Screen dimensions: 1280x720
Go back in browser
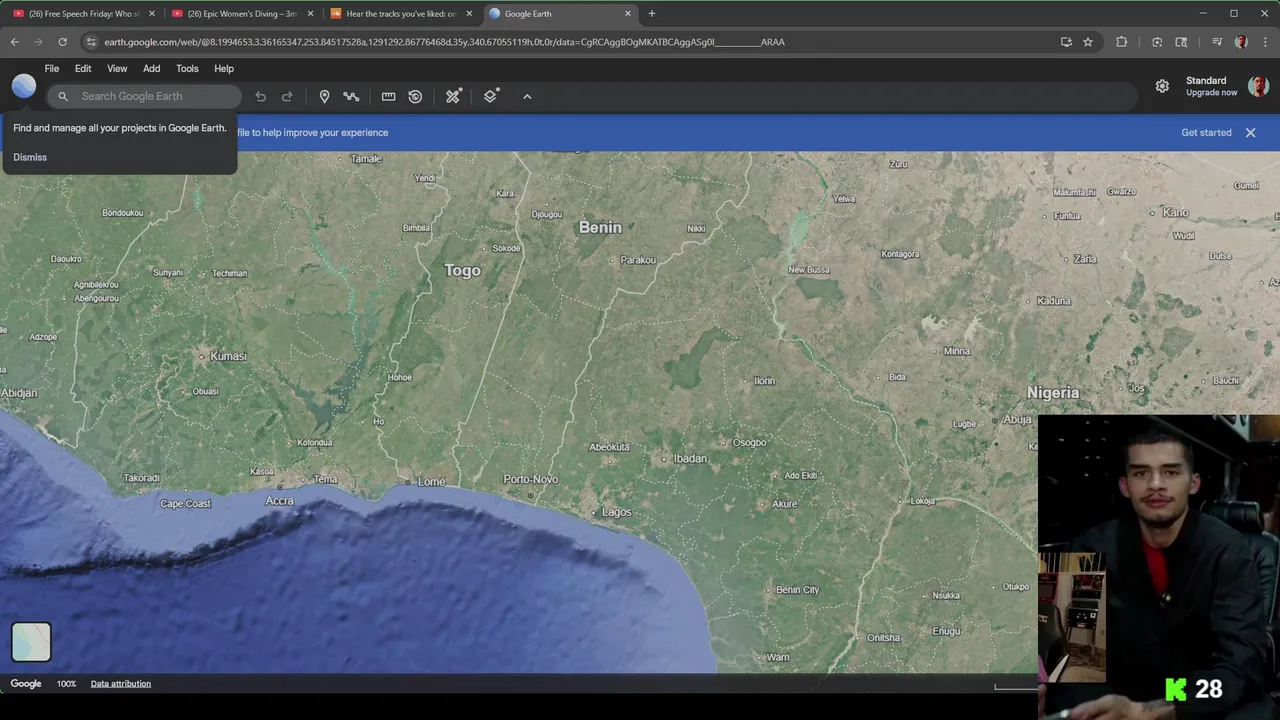pos(14,42)
